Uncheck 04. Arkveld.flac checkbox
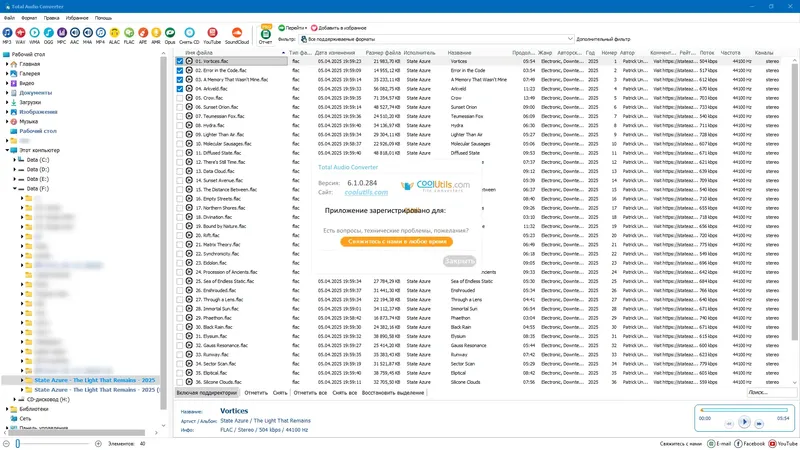Image resolution: width=800 pixels, height=450 pixels. point(180,89)
